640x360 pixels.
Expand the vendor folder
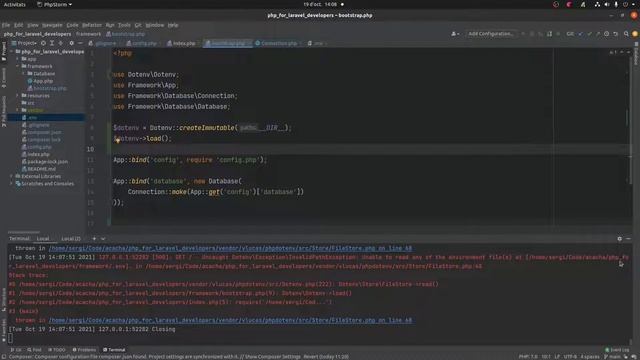click(18, 110)
